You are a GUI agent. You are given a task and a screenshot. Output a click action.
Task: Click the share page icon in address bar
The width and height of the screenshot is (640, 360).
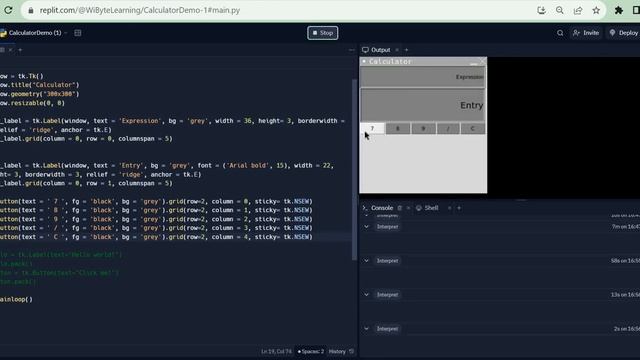(x=578, y=10)
